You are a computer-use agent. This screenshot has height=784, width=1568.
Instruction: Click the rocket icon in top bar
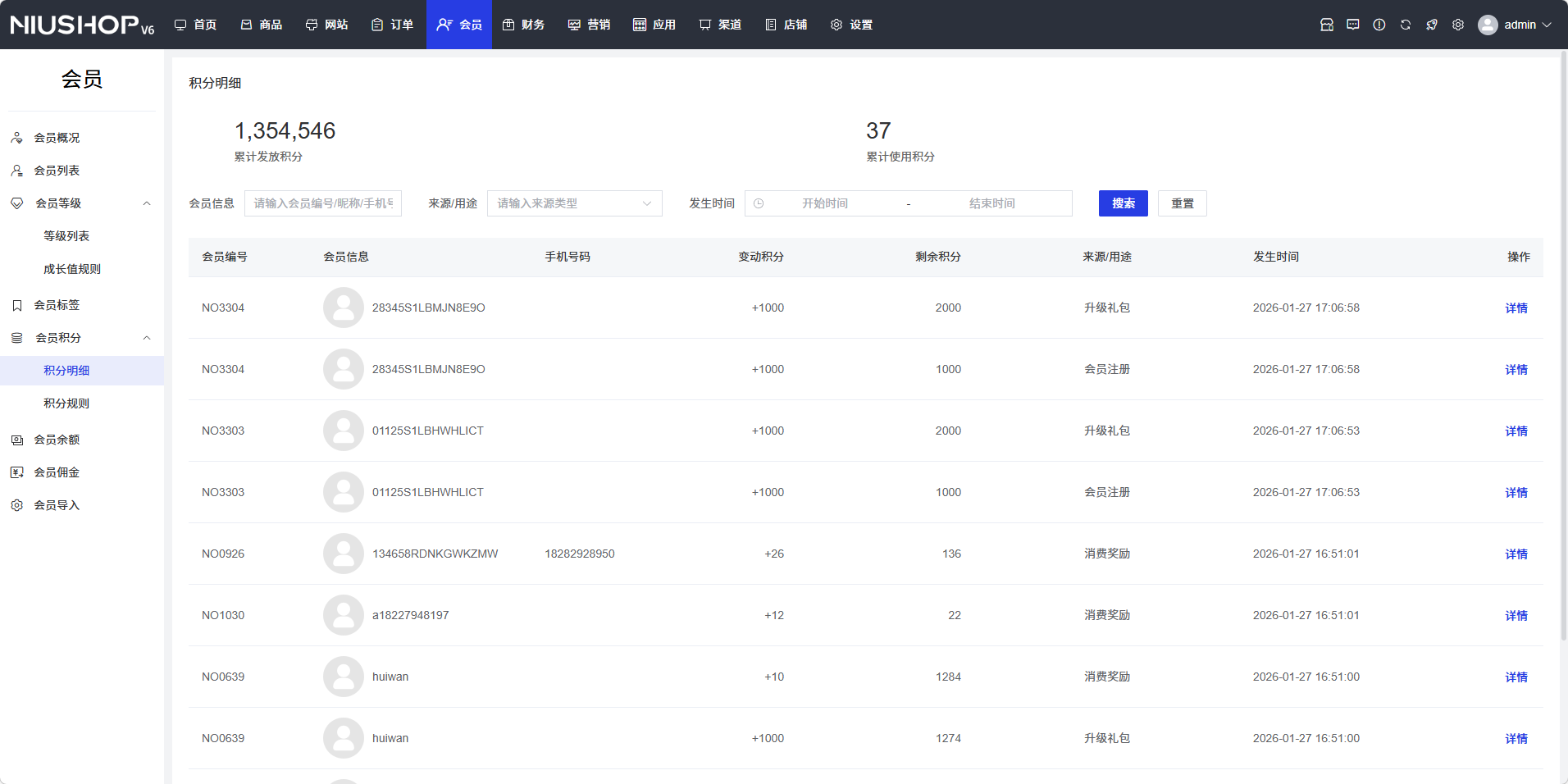tap(1431, 25)
